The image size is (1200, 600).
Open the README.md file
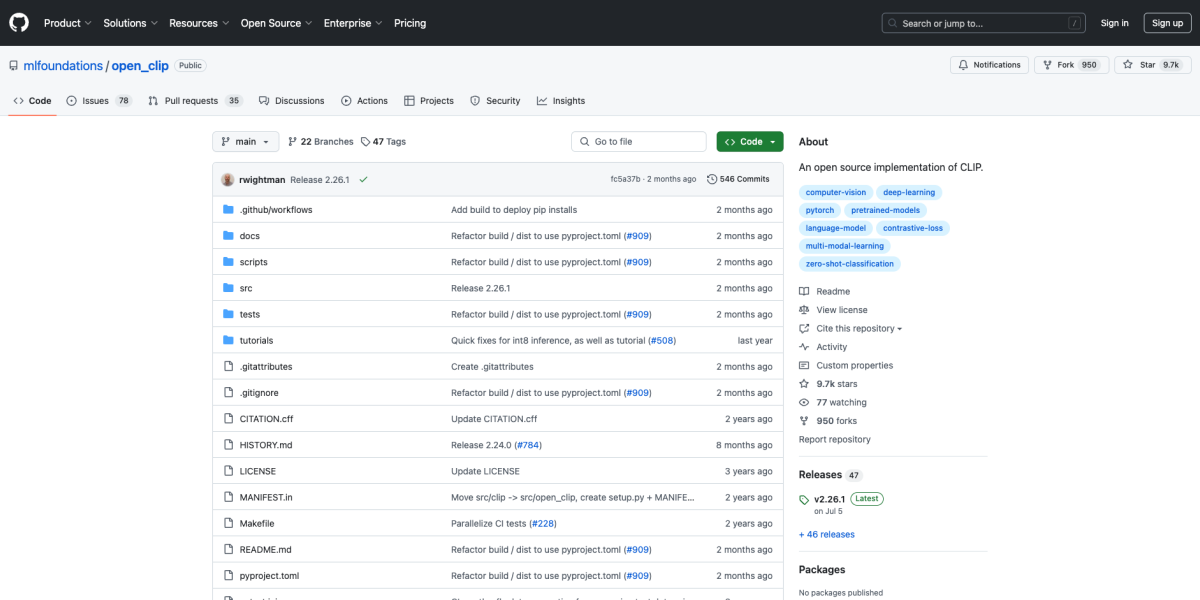[x=265, y=550]
